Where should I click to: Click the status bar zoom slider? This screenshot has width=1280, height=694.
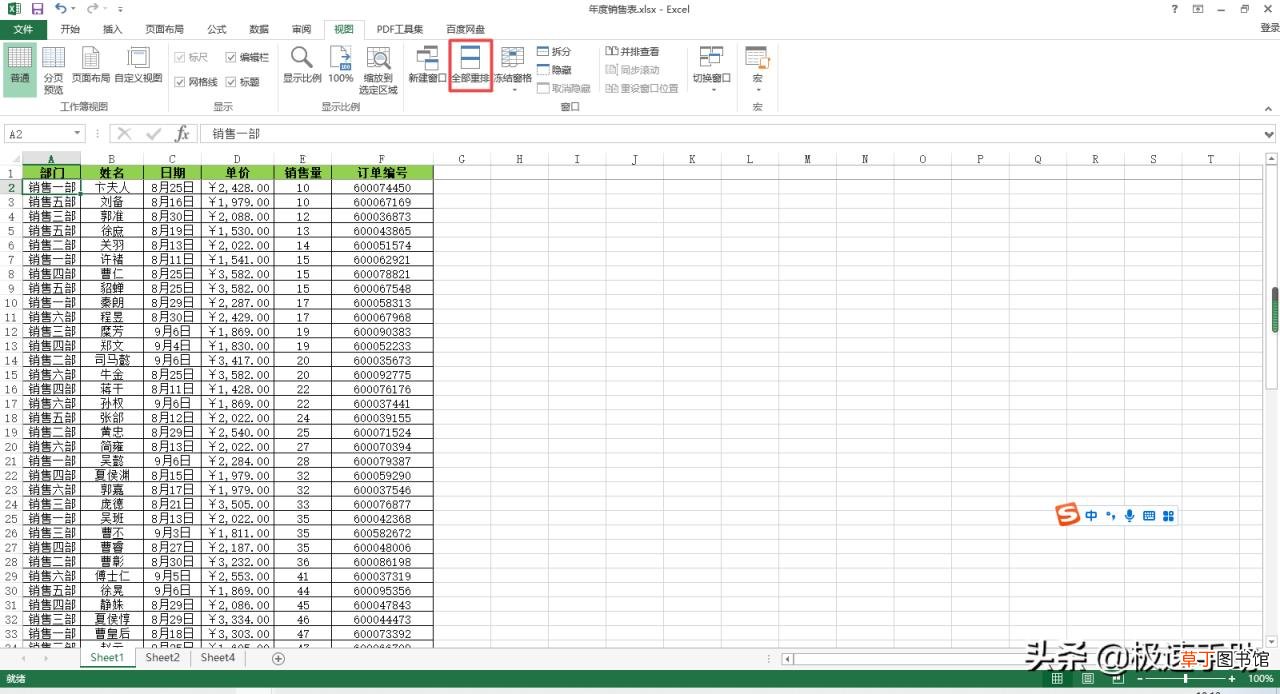click(x=1188, y=679)
